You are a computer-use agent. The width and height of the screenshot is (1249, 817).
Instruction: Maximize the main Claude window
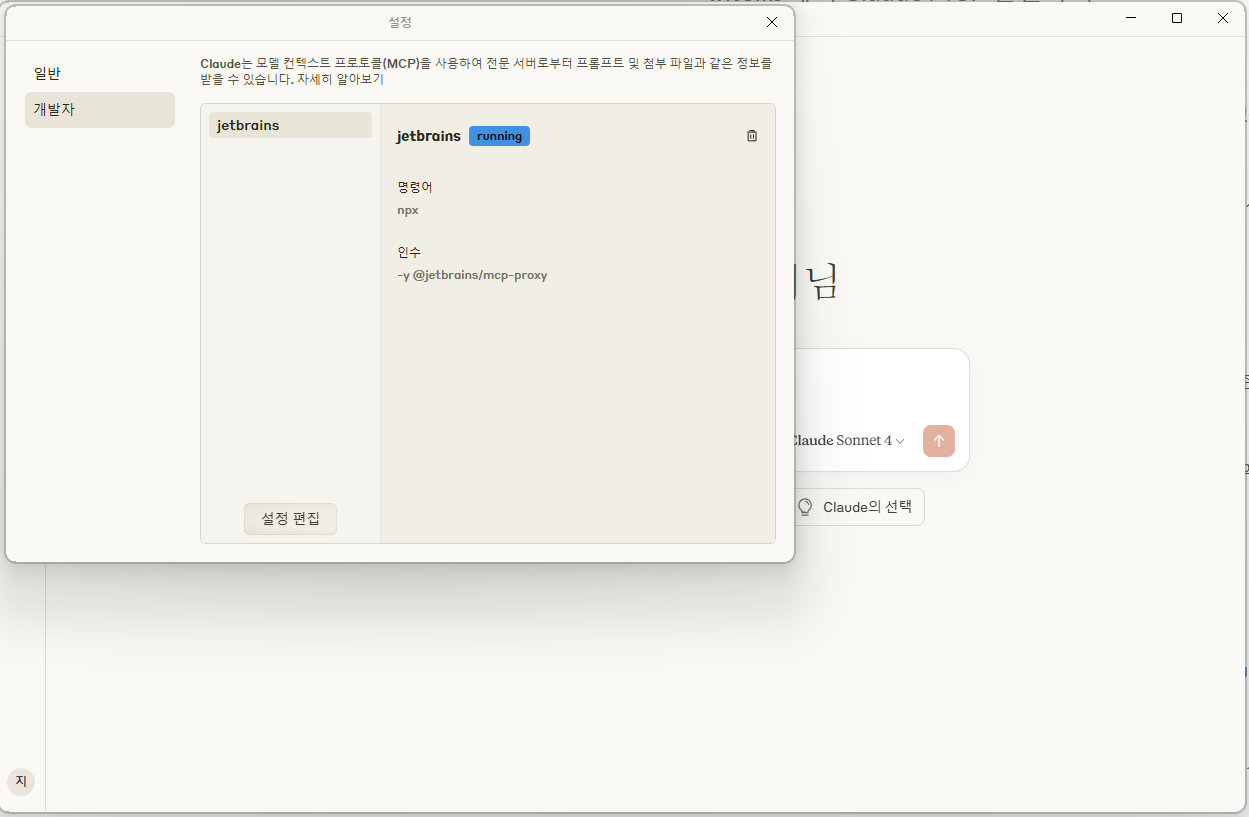pyautogui.click(x=1177, y=18)
